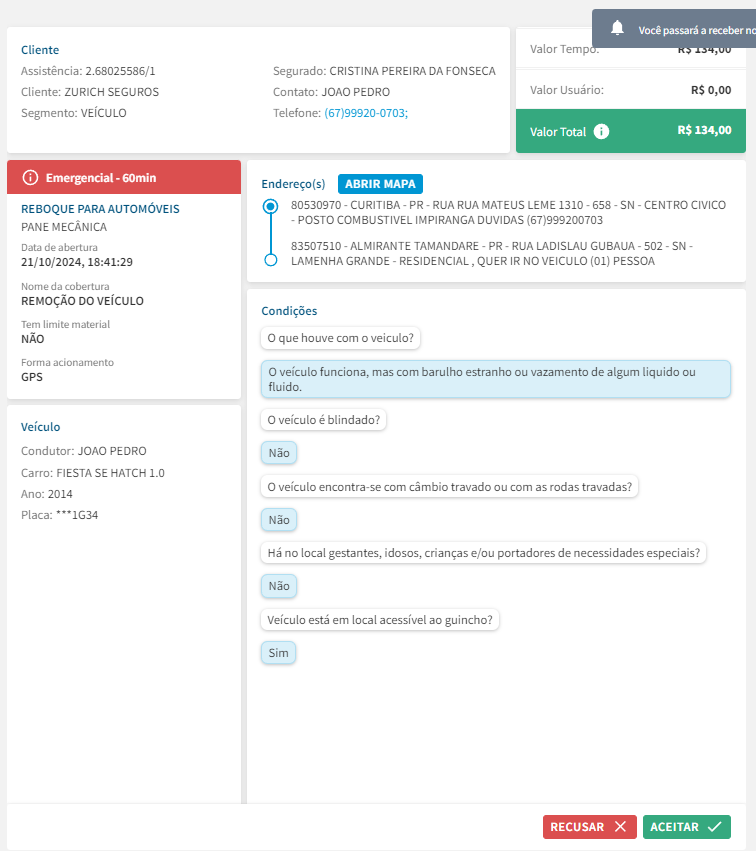756x851 pixels.
Task: Click 'Não' under the gestantes question
Action: 279,586
